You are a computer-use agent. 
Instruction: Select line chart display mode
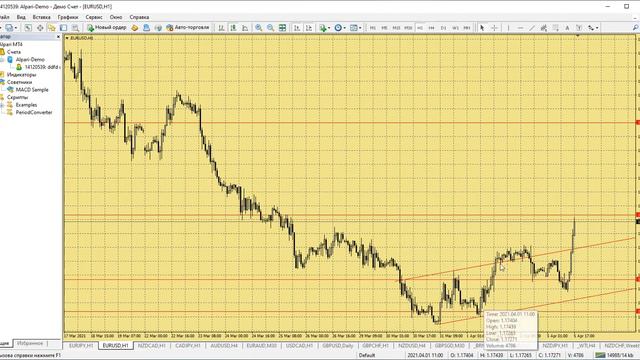[245, 28]
